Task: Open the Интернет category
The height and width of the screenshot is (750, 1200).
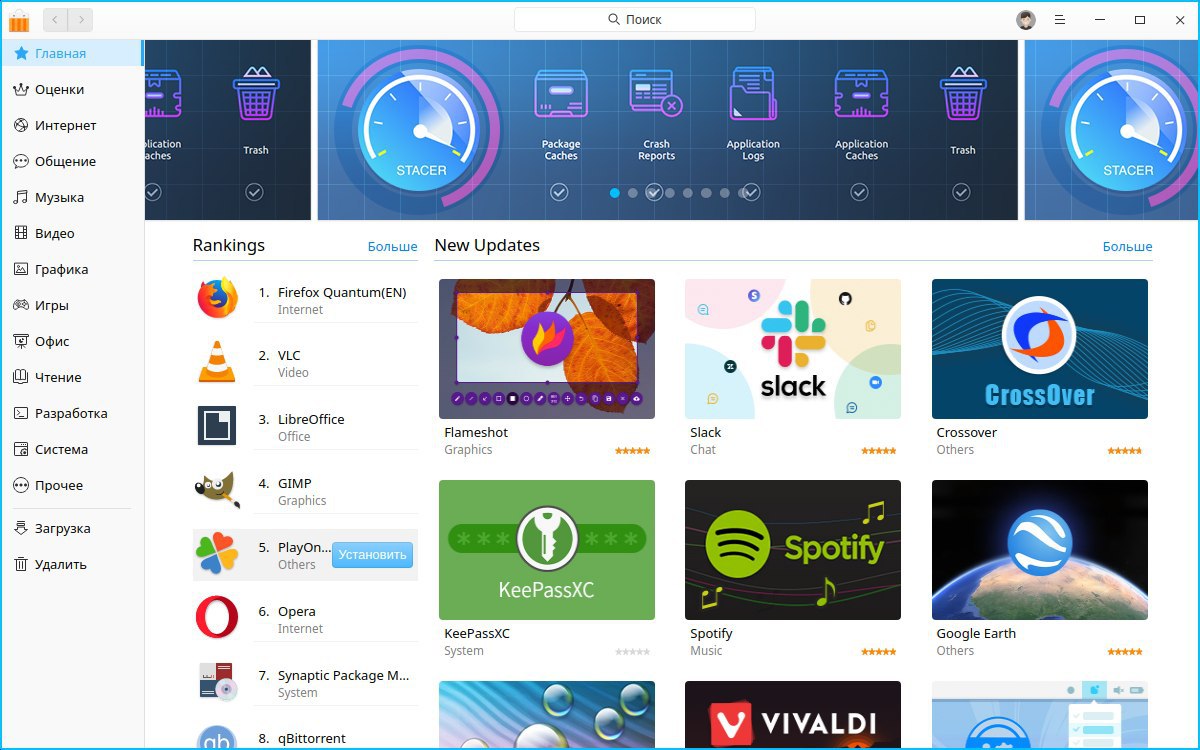Action: (x=72, y=125)
